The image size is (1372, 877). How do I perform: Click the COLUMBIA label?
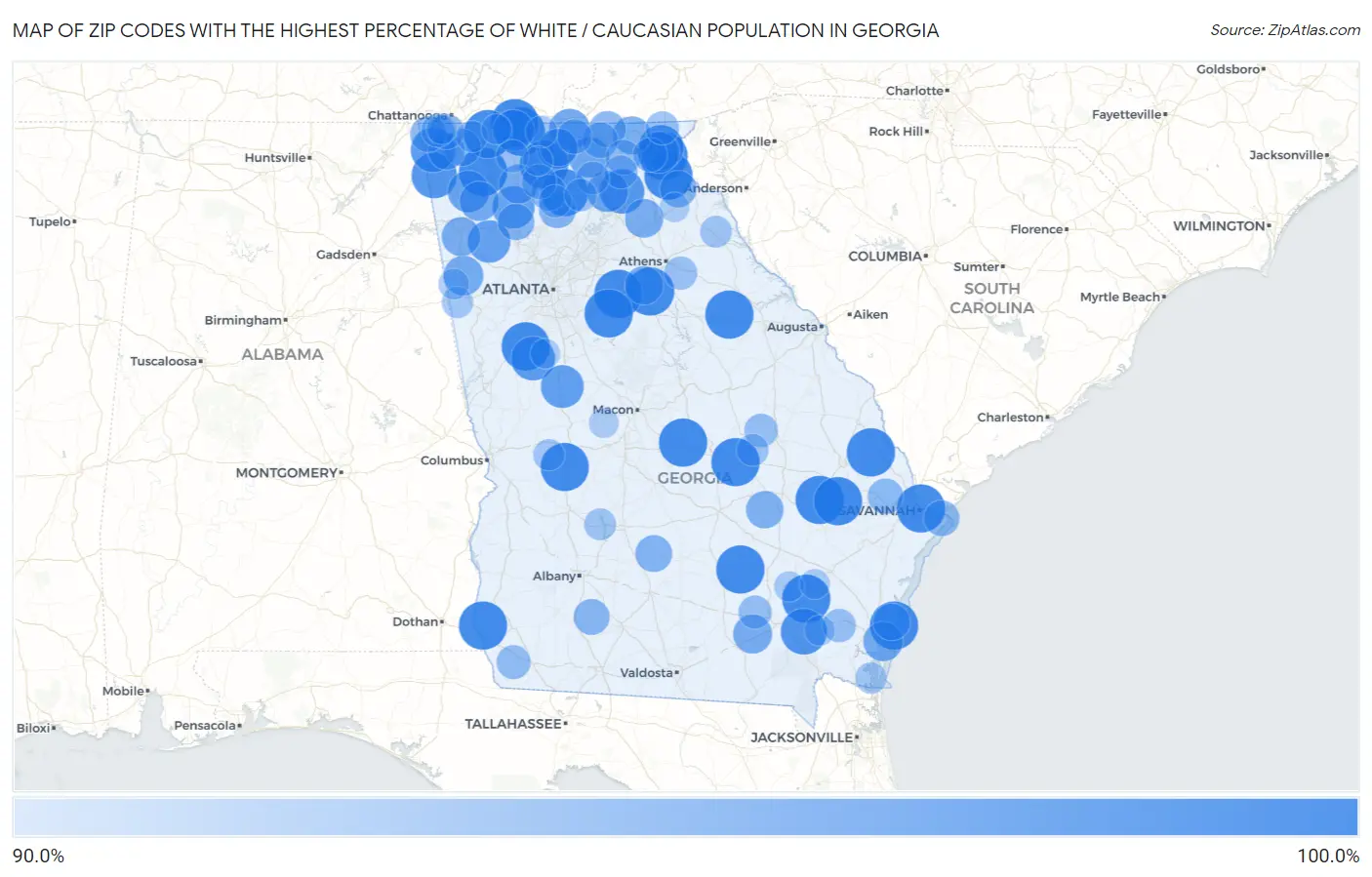(885, 256)
